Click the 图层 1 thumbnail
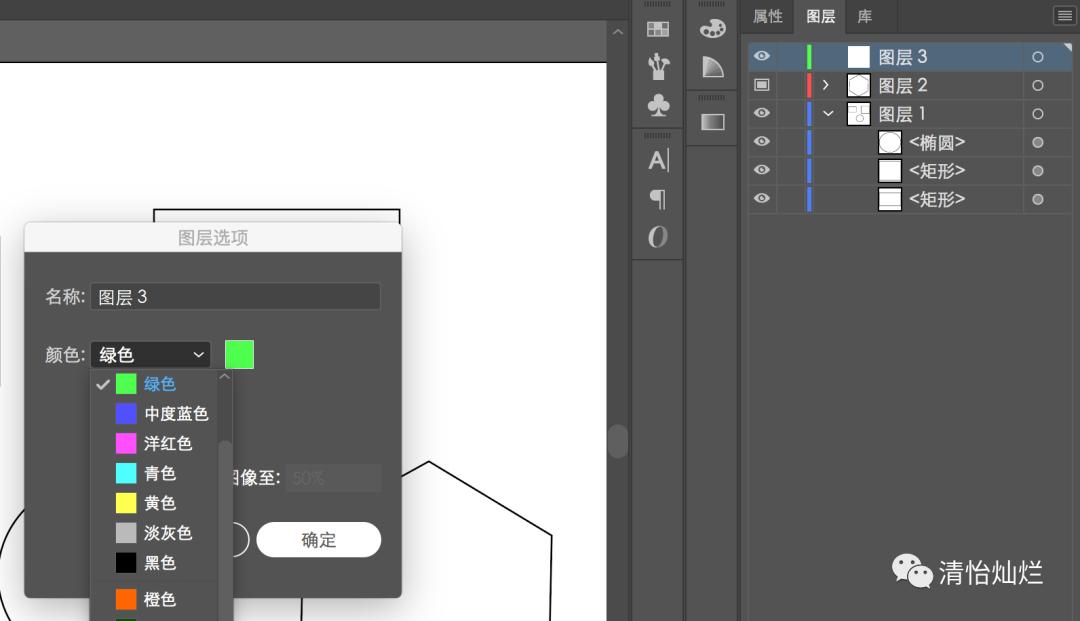 [858, 114]
